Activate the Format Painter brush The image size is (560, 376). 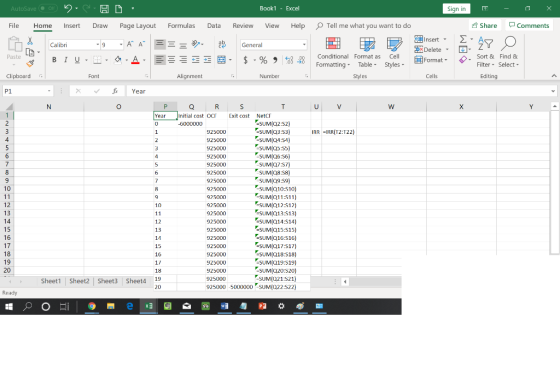(x=30, y=64)
